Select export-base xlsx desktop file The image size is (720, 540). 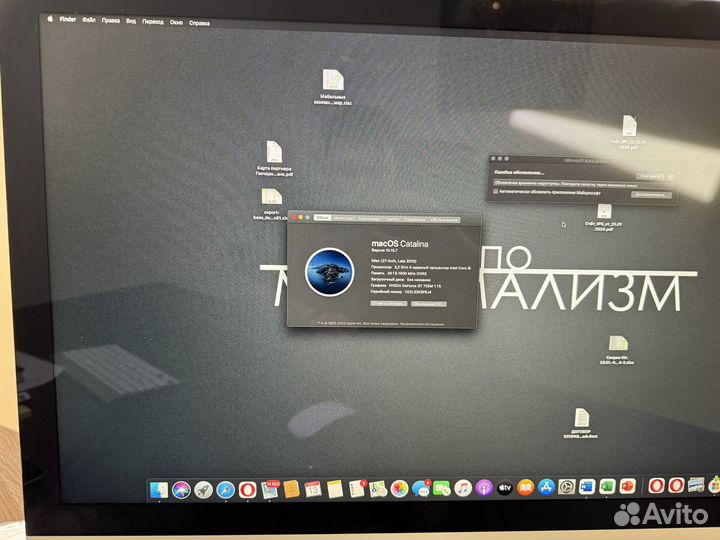click(271, 204)
